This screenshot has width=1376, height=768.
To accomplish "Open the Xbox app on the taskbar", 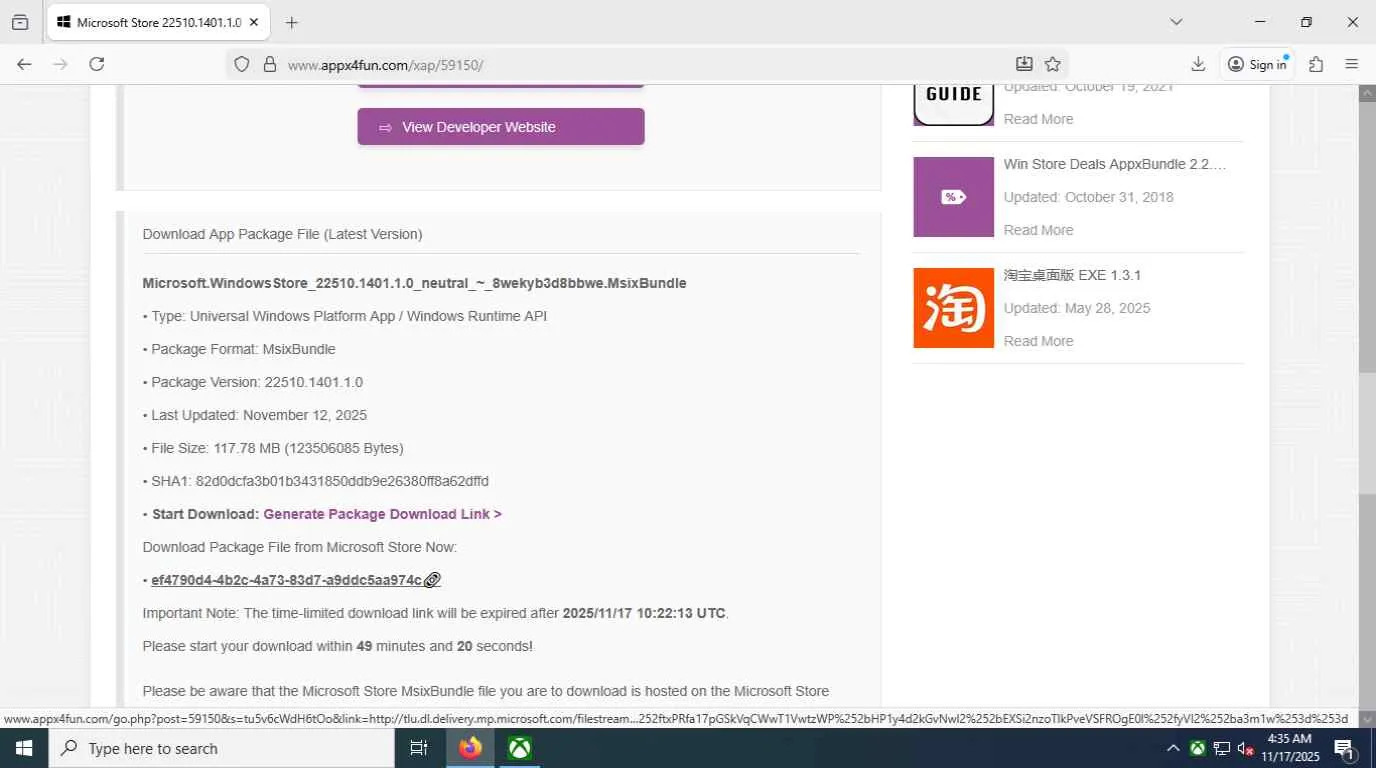I will 519,748.
